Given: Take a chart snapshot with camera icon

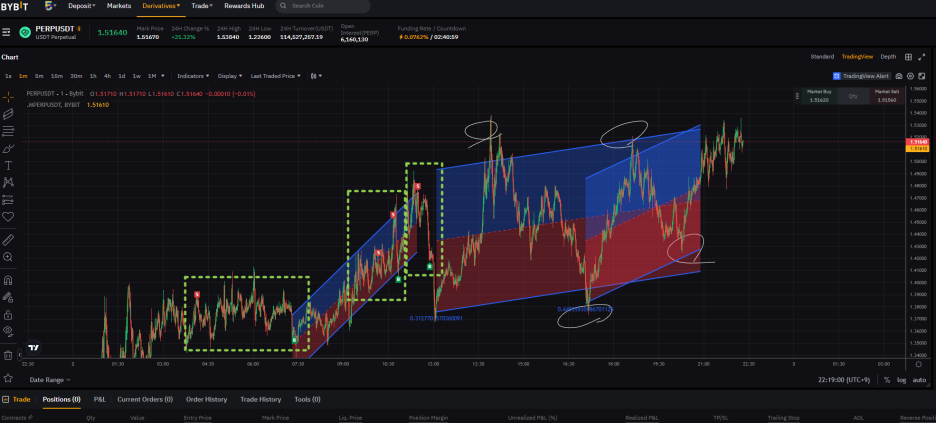Looking at the screenshot, I should click(900, 76).
